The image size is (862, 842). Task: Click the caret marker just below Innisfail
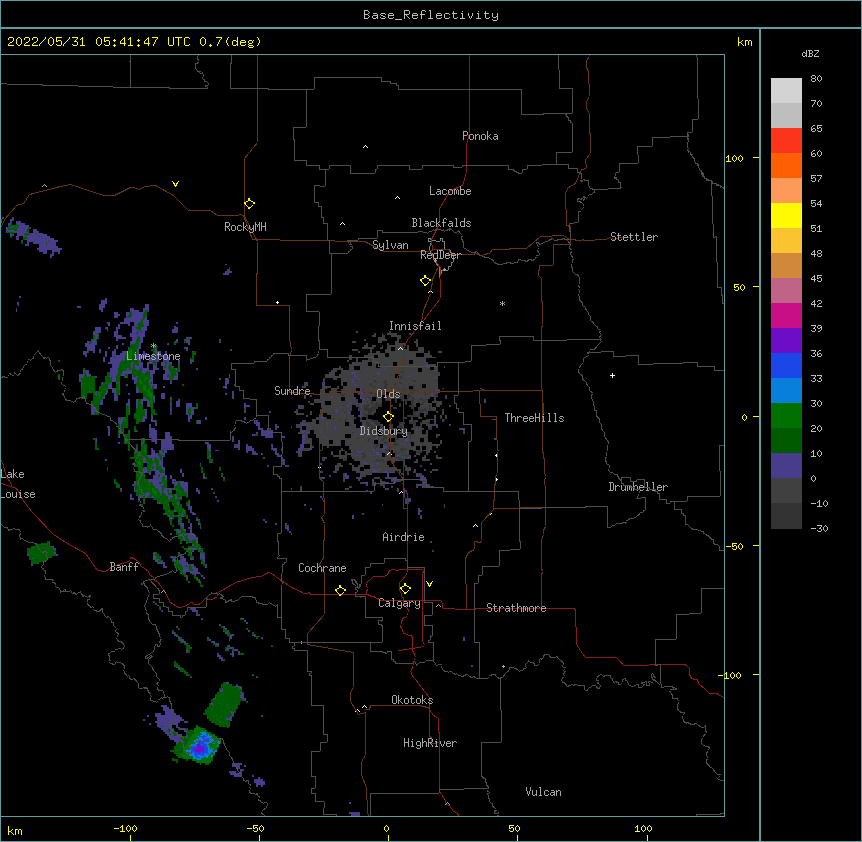point(400,348)
